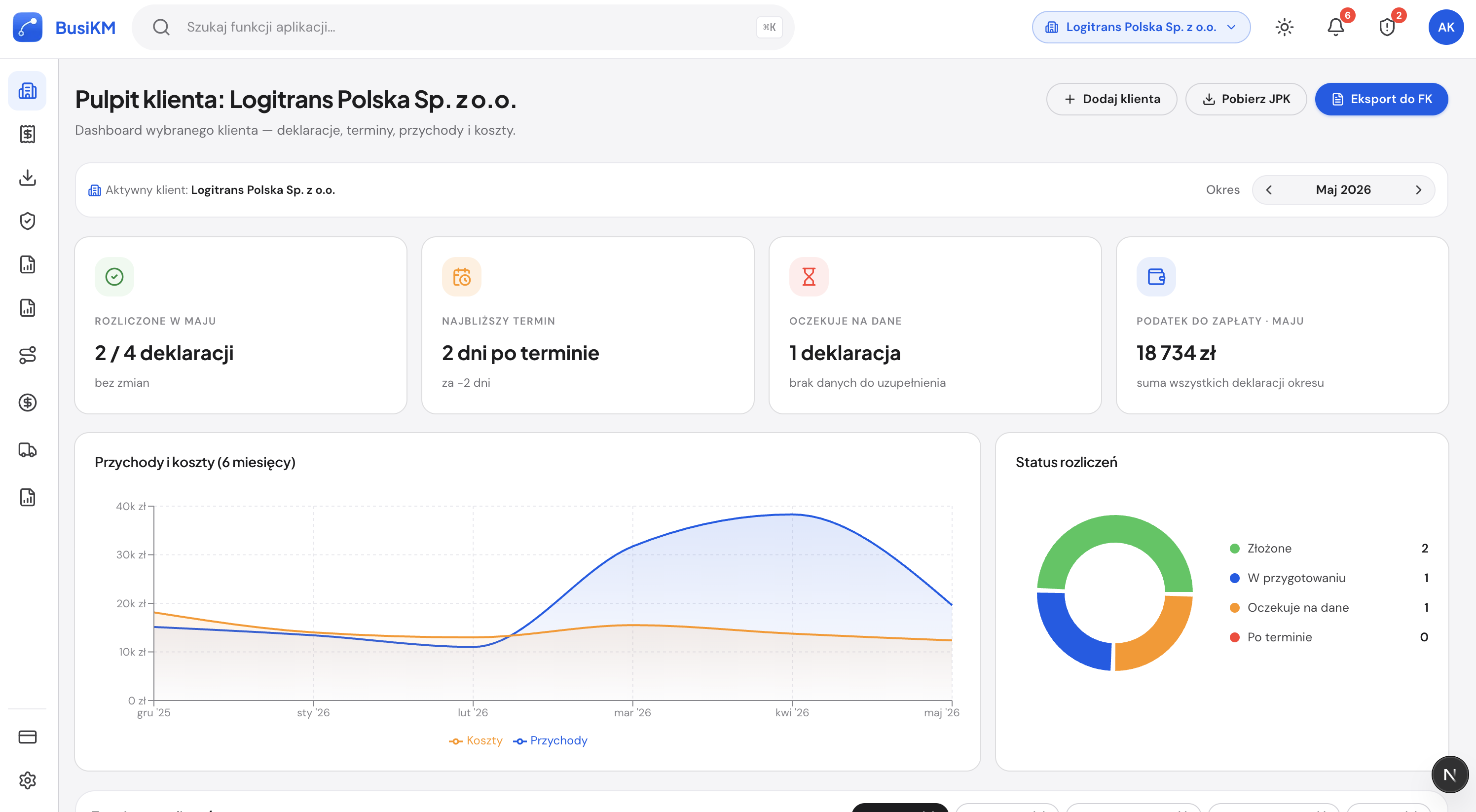Click the BusiKM logo icon
The height and width of the screenshot is (812, 1476).
[28, 27]
